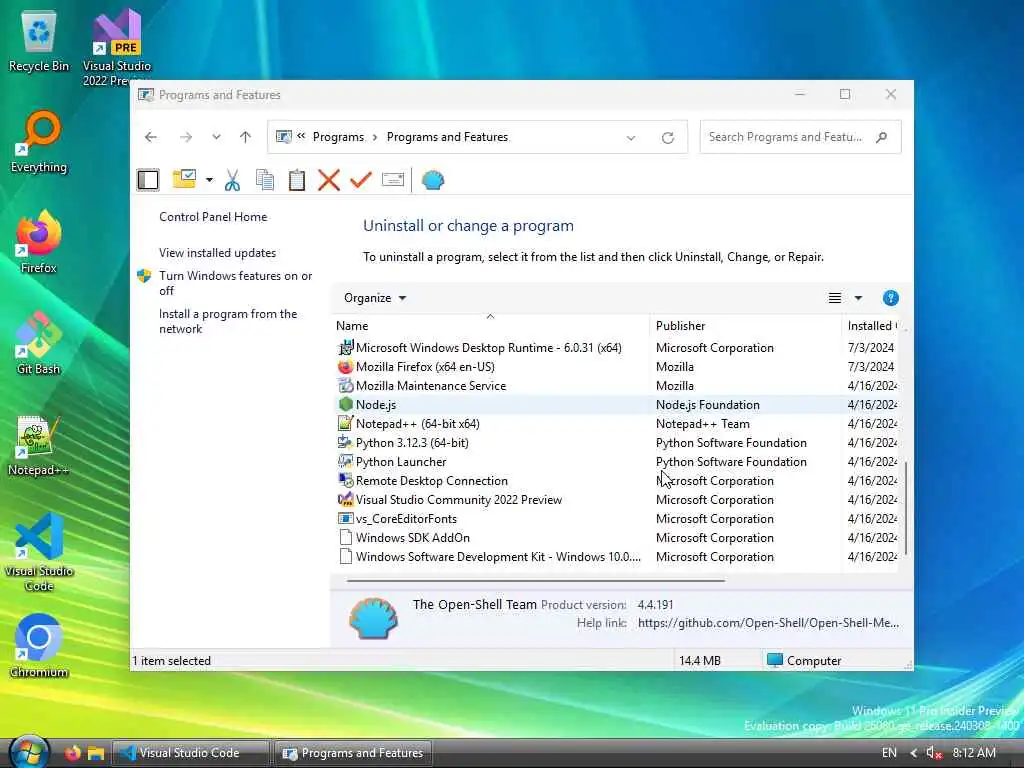Click the change view list icon

coord(835,298)
